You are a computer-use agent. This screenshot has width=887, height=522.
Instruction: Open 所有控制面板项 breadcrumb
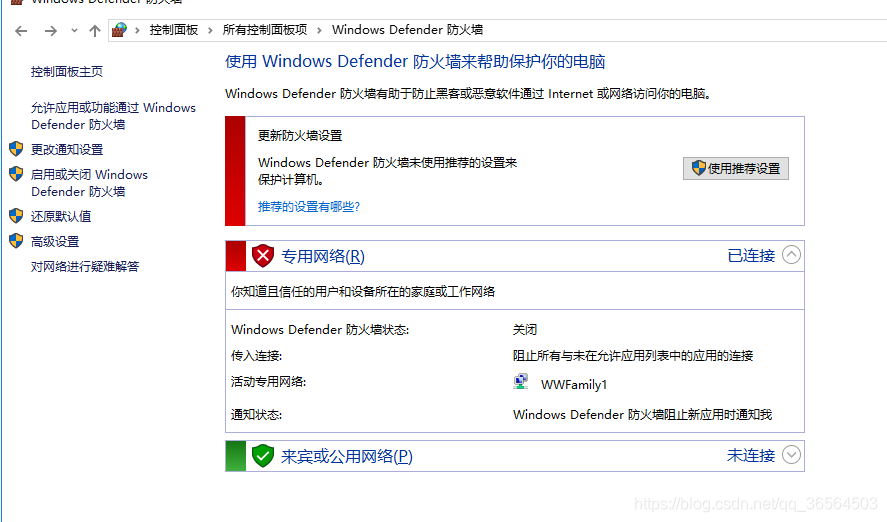tap(265, 30)
